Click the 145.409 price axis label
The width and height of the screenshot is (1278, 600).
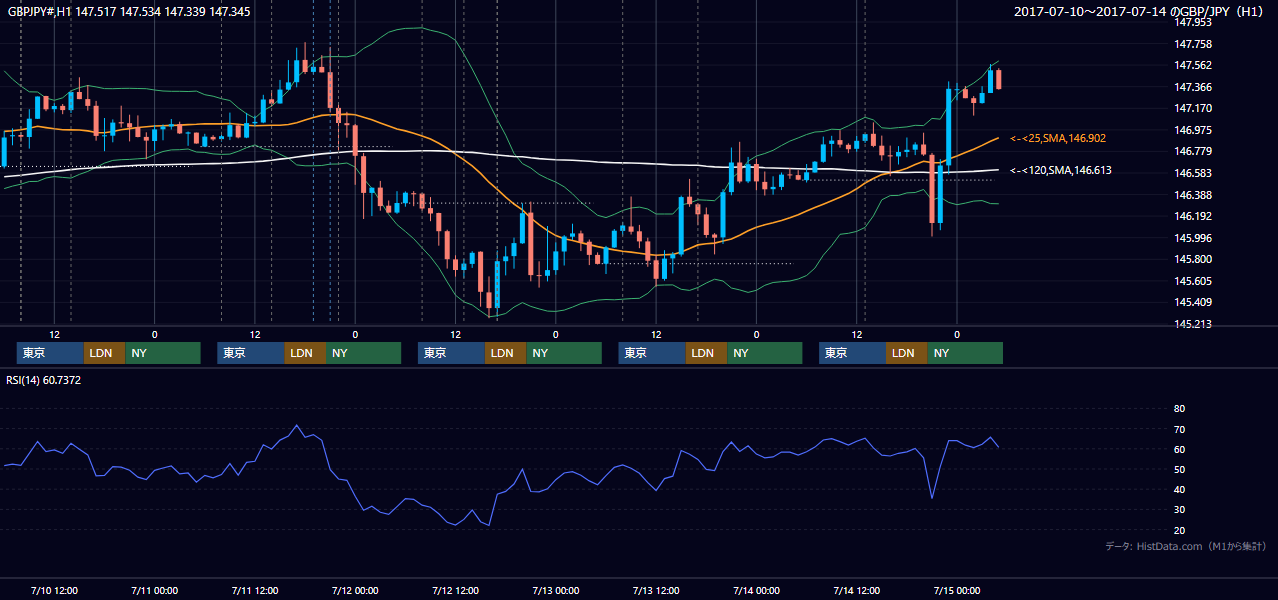tap(1192, 302)
